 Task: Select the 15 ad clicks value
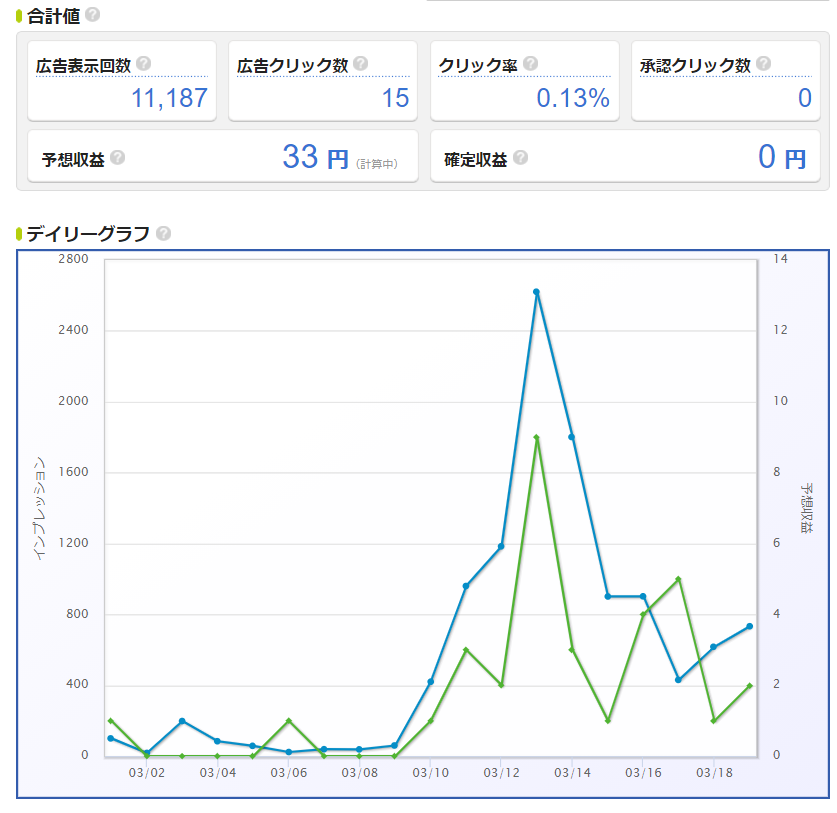pyautogui.click(x=395, y=98)
